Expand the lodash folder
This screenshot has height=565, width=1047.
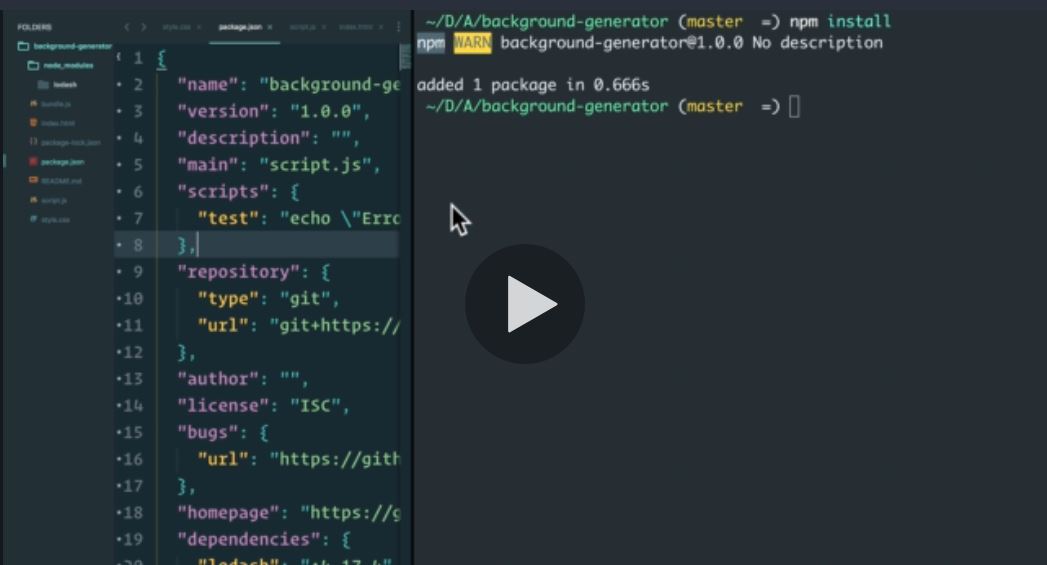tap(58, 85)
